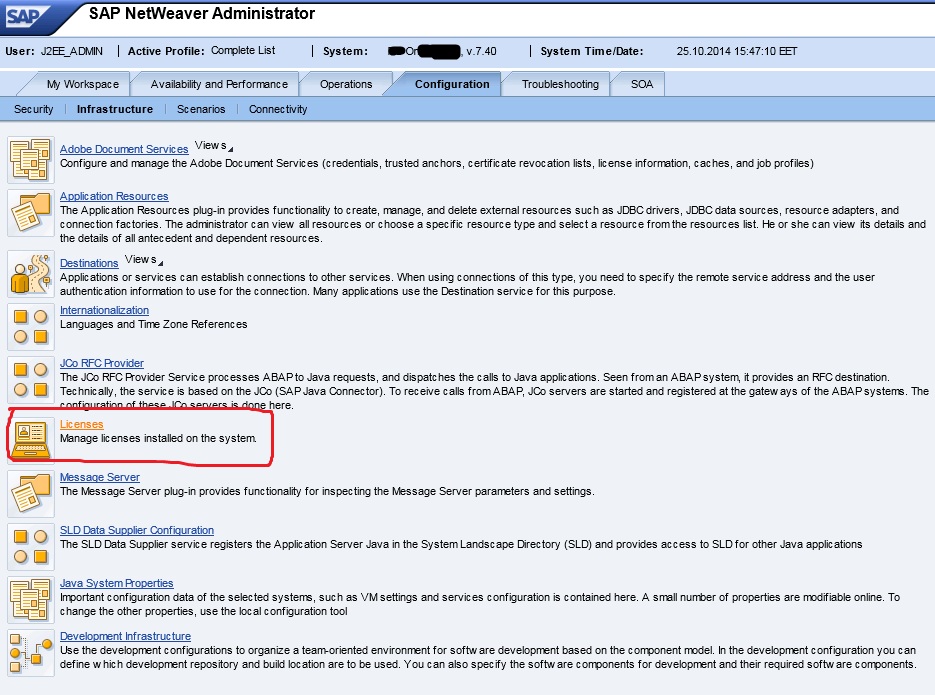935x695 pixels.
Task: Click the Development Infrastructure diagram icon
Action: pos(30,653)
